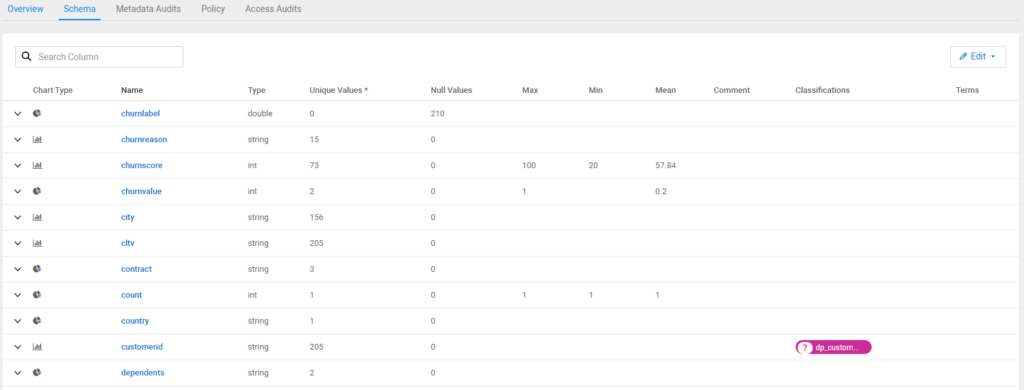This screenshot has height=390, width=1024.
Task: Click the bar chart icon for customerid
Action: coord(37,347)
